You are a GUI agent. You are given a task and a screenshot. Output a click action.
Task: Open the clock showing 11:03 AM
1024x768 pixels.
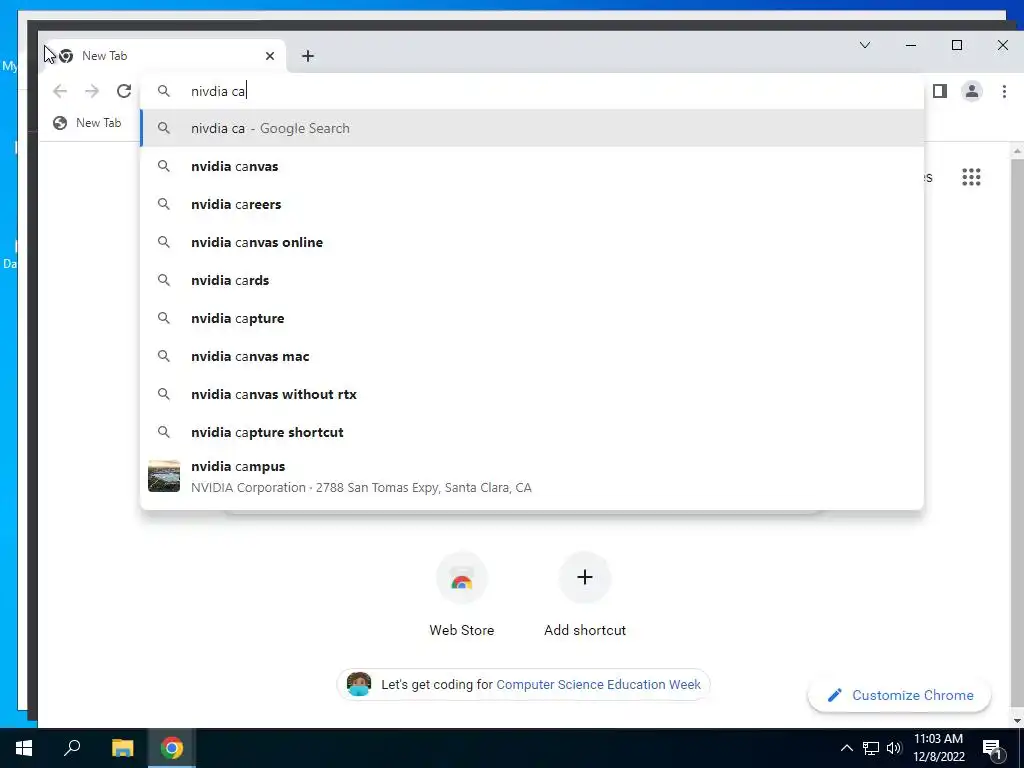(x=938, y=748)
